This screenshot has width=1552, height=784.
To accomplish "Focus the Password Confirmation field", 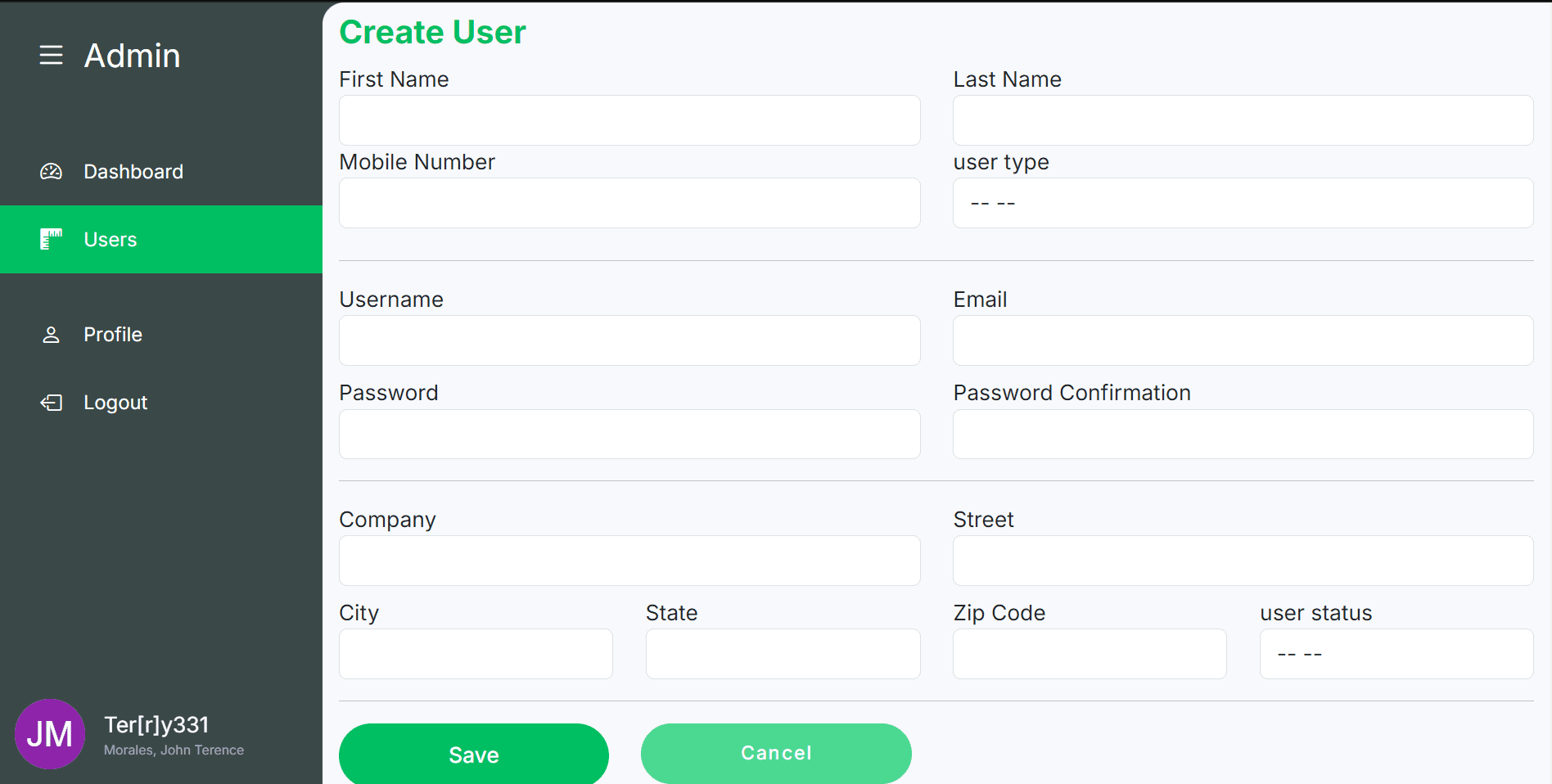I will [x=1243, y=434].
